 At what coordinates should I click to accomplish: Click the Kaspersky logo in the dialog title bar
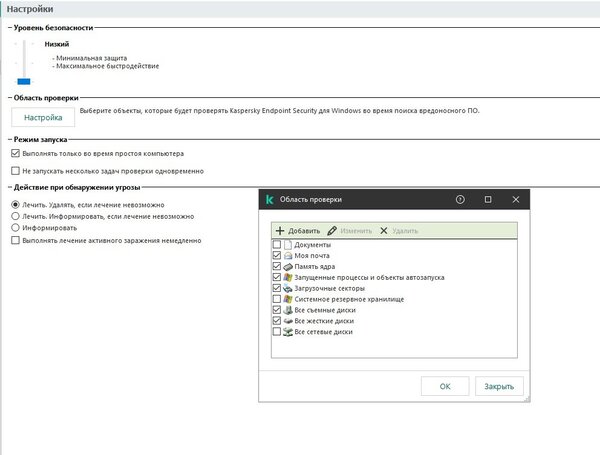pyautogui.click(x=269, y=199)
